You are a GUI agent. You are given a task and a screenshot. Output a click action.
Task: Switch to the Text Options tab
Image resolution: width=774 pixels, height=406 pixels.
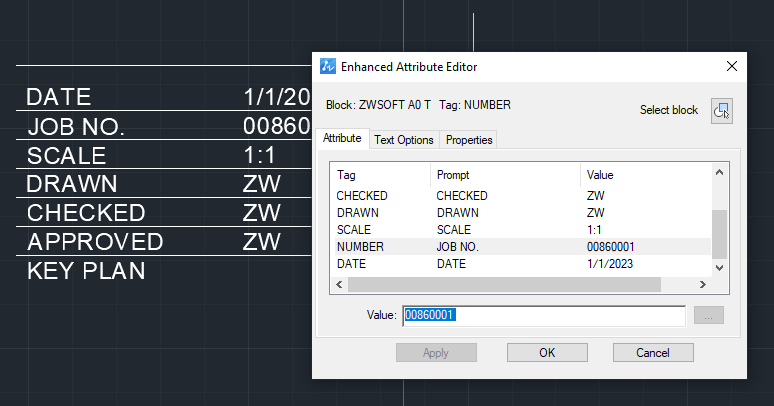coord(404,140)
